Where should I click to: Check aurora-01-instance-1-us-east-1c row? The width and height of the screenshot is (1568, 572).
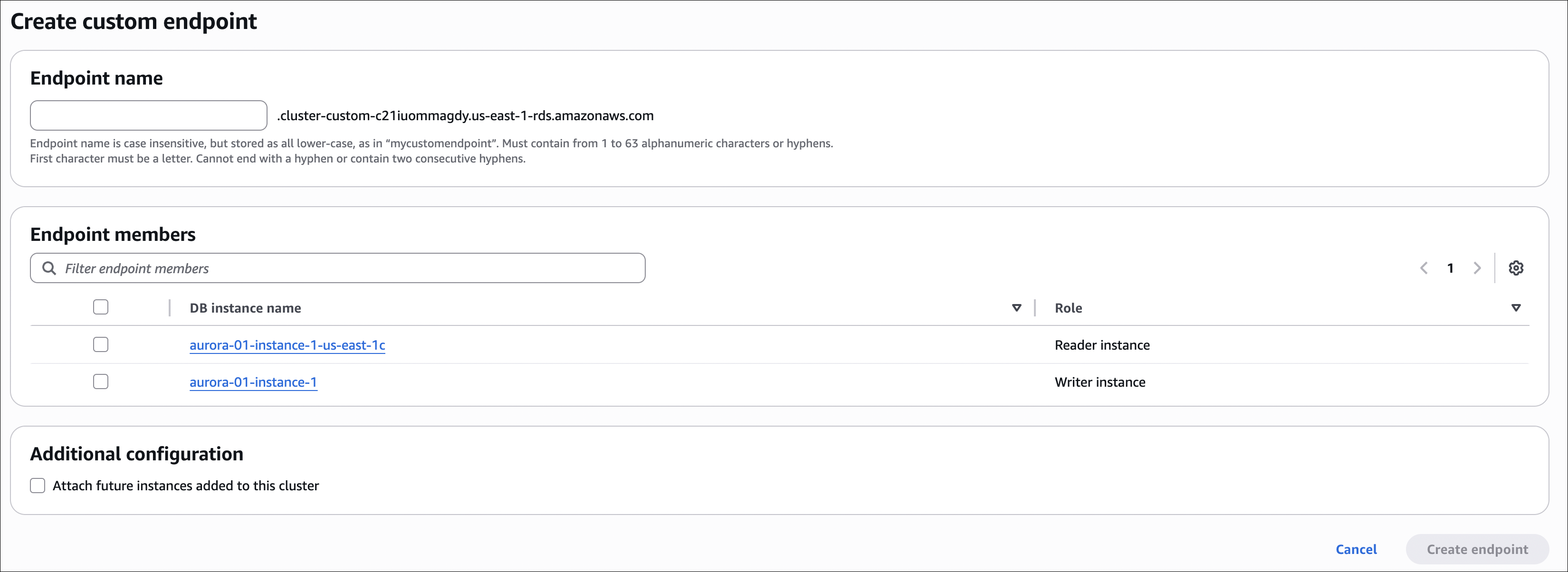(100, 344)
